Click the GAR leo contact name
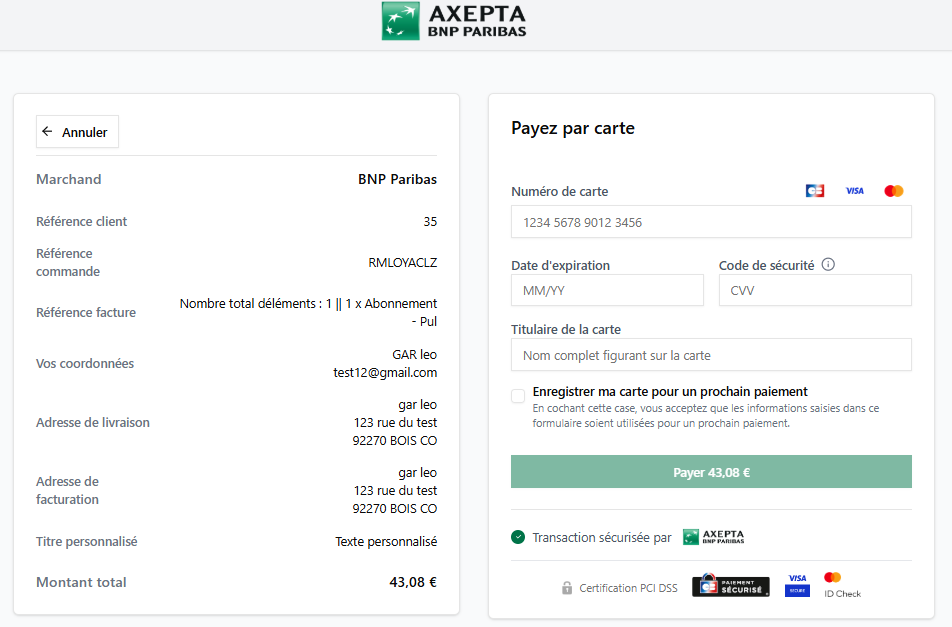Image resolution: width=952 pixels, height=627 pixels. (x=414, y=354)
